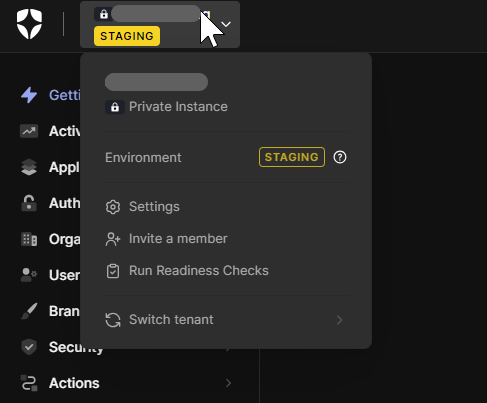This screenshot has height=403, width=487.
Task: Click the outlined STAGING environment badge
Action: coord(292,157)
